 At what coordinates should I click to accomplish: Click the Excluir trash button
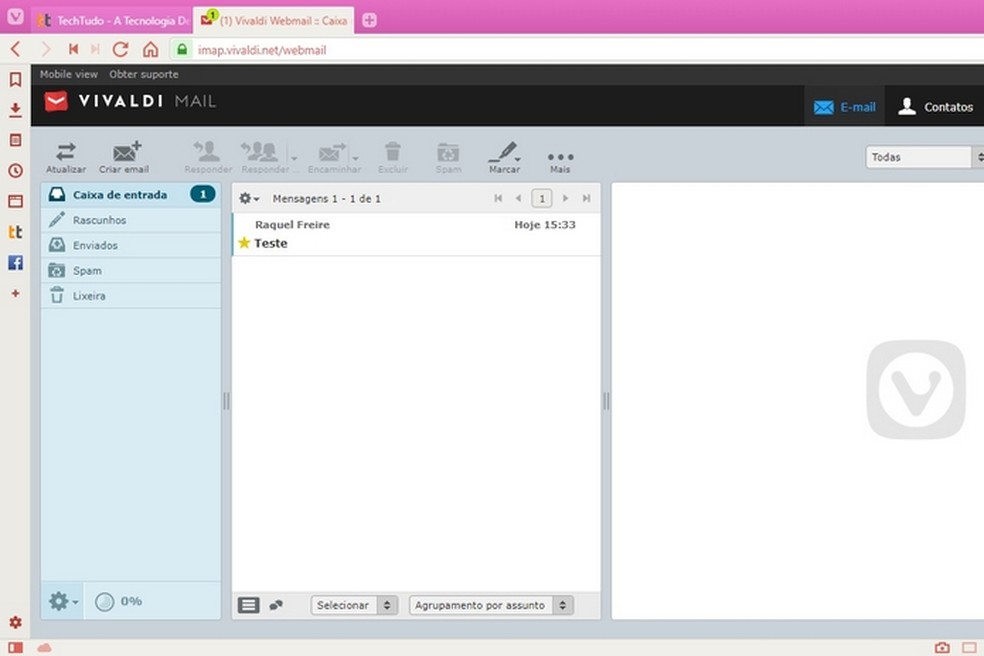(x=393, y=158)
